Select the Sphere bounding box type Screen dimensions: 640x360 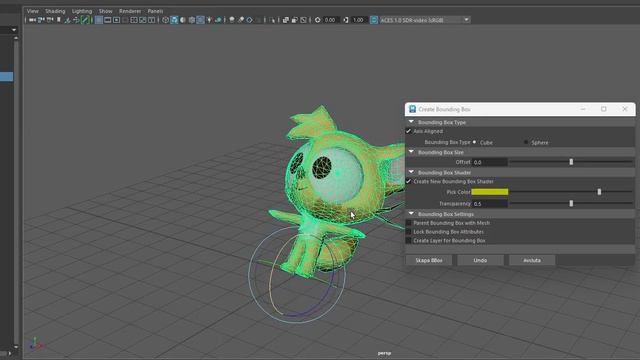click(x=526, y=142)
